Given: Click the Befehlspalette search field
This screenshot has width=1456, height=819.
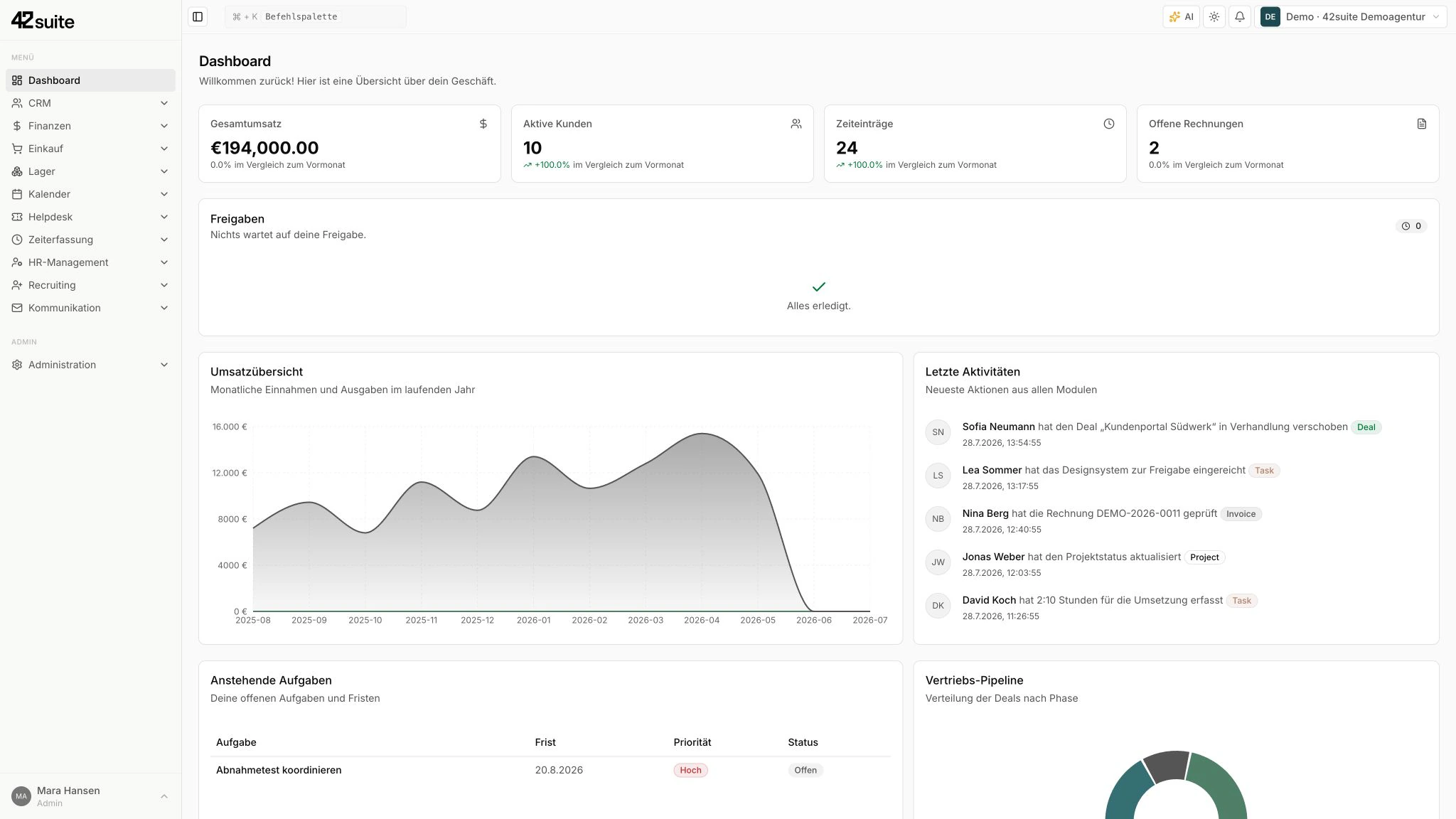Looking at the screenshot, I should point(316,16).
